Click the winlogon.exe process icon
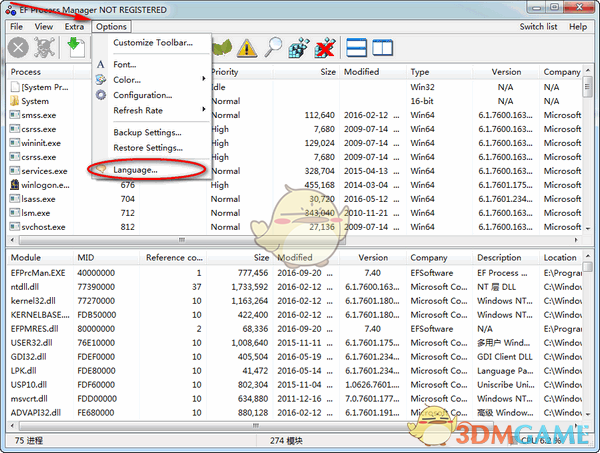 15,185
